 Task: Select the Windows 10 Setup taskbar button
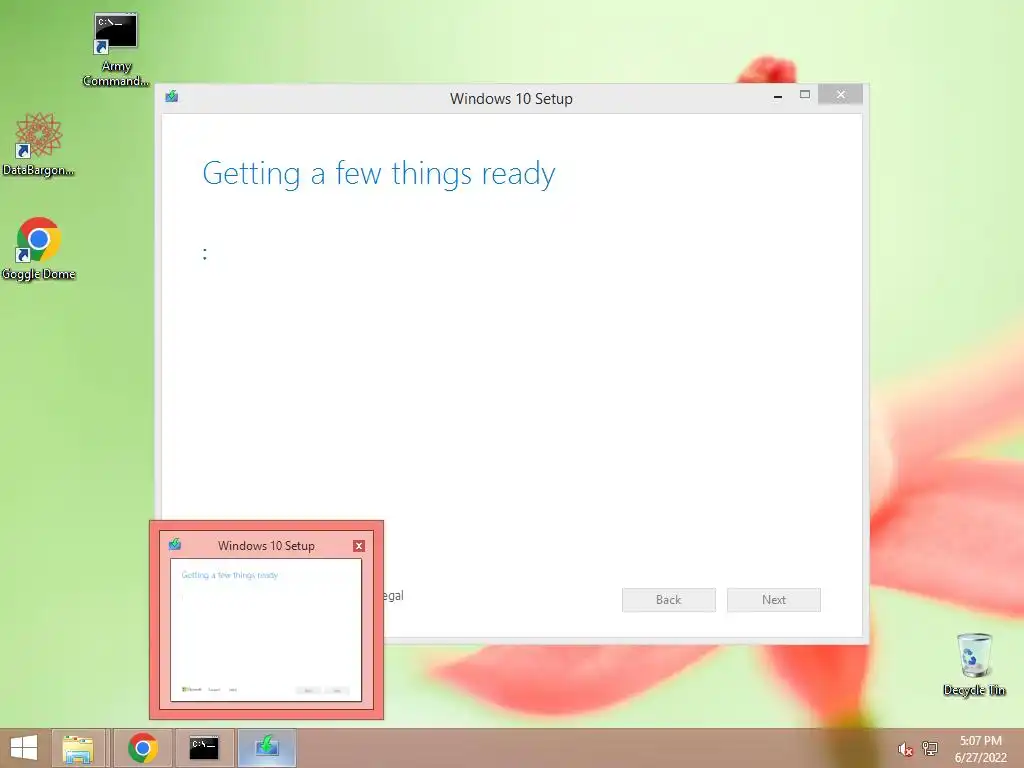click(266, 748)
